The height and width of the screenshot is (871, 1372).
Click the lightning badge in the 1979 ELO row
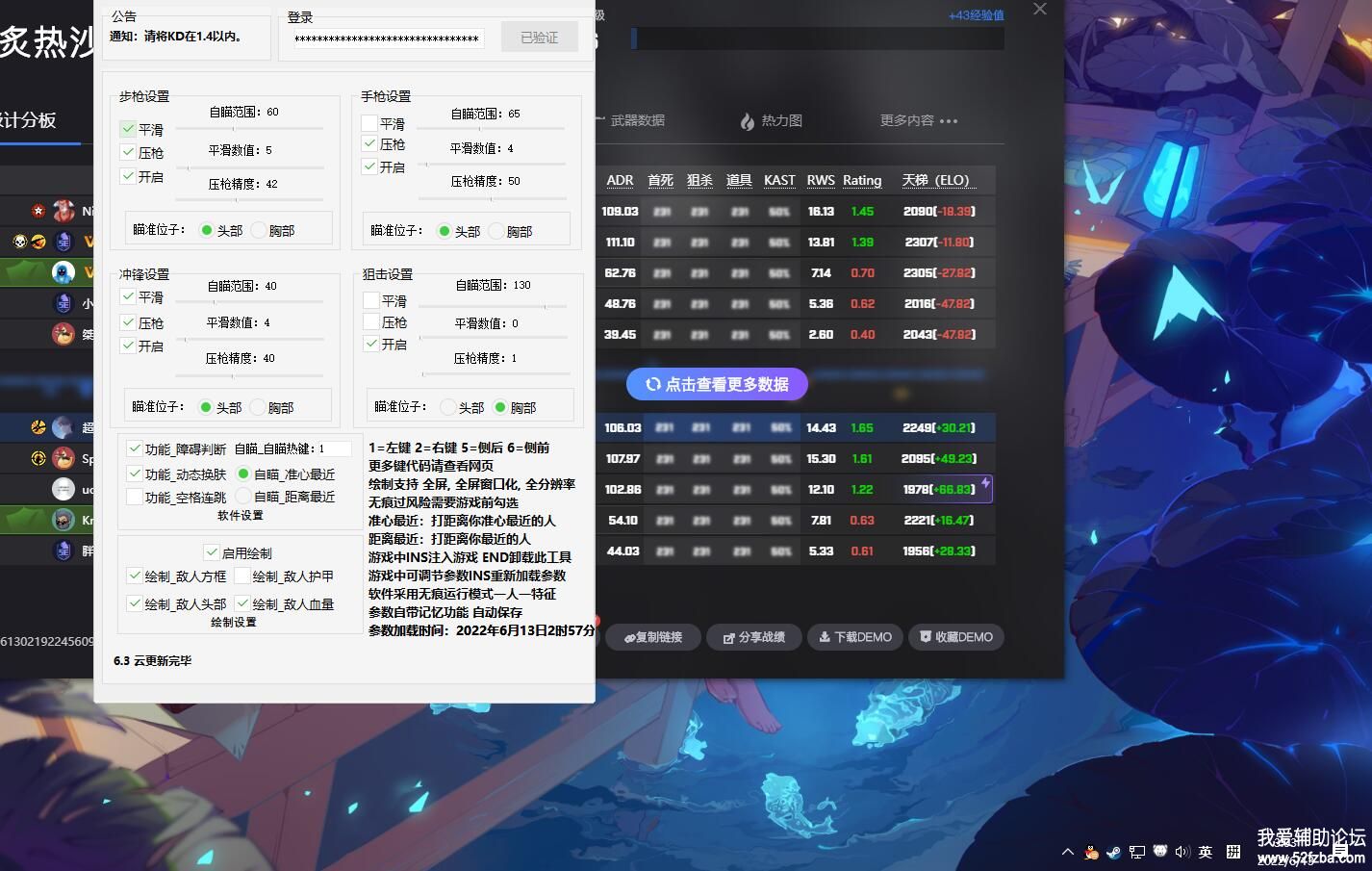985,483
